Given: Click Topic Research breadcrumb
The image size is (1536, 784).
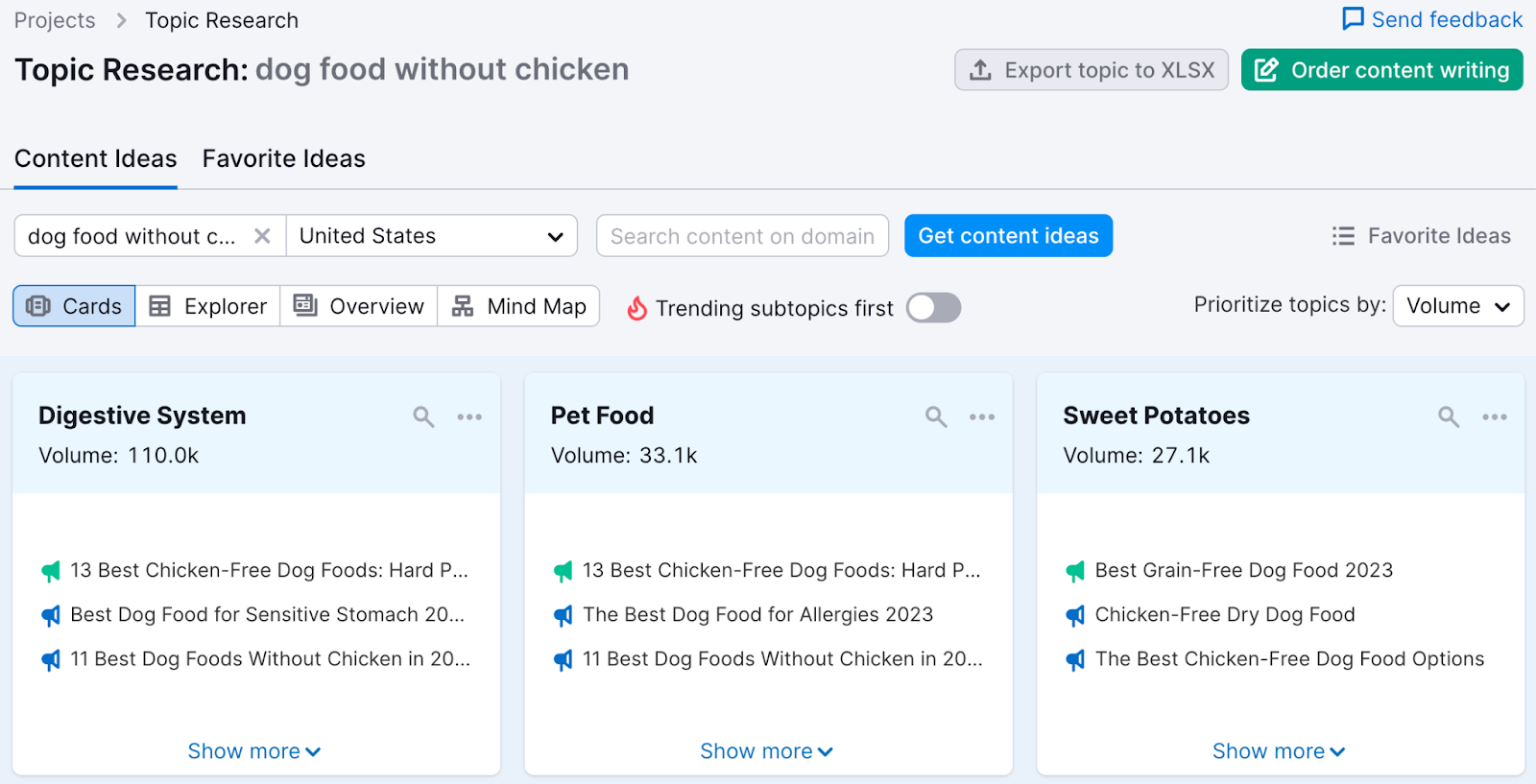Looking at the screenshot, I should 222,20.
